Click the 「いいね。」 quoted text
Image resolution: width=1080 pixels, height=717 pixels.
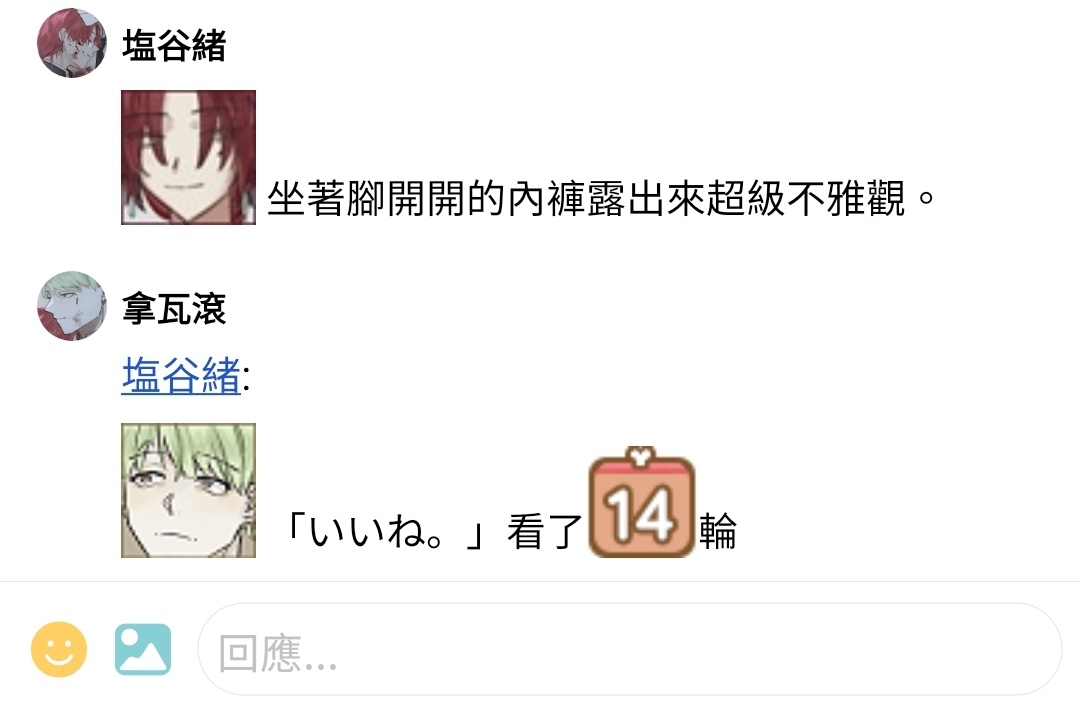(x=386, y=532)
